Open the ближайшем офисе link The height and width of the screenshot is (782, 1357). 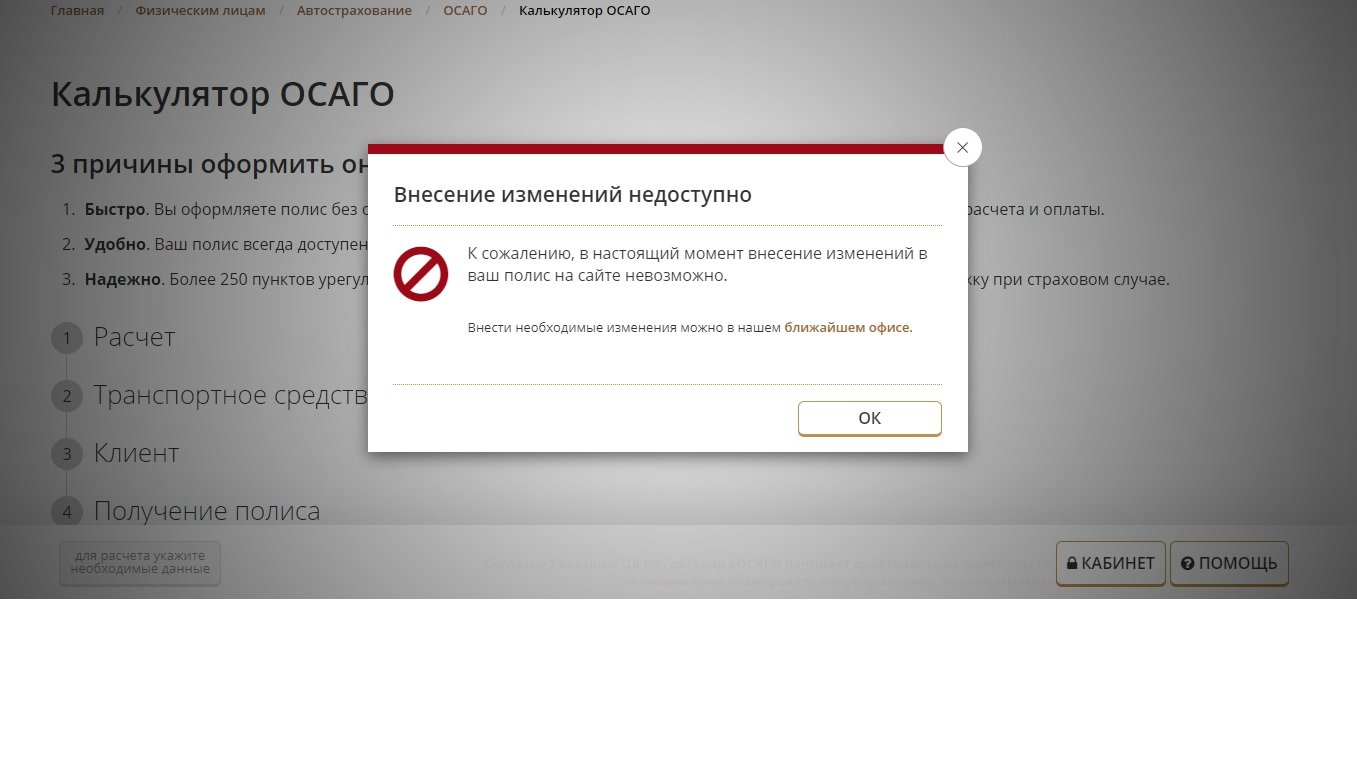pos(848,327)
